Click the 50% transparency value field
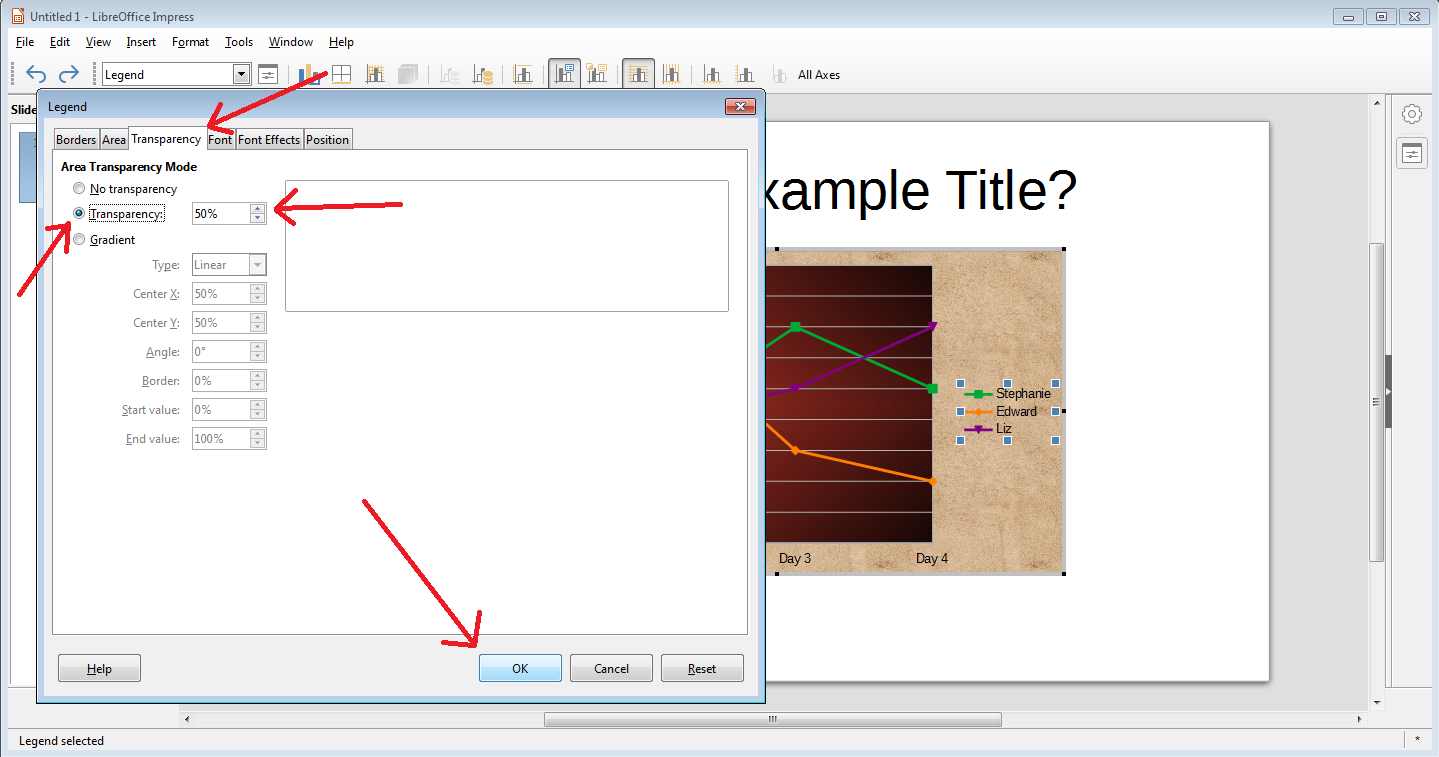The image size is (1439, 757). 221,213
